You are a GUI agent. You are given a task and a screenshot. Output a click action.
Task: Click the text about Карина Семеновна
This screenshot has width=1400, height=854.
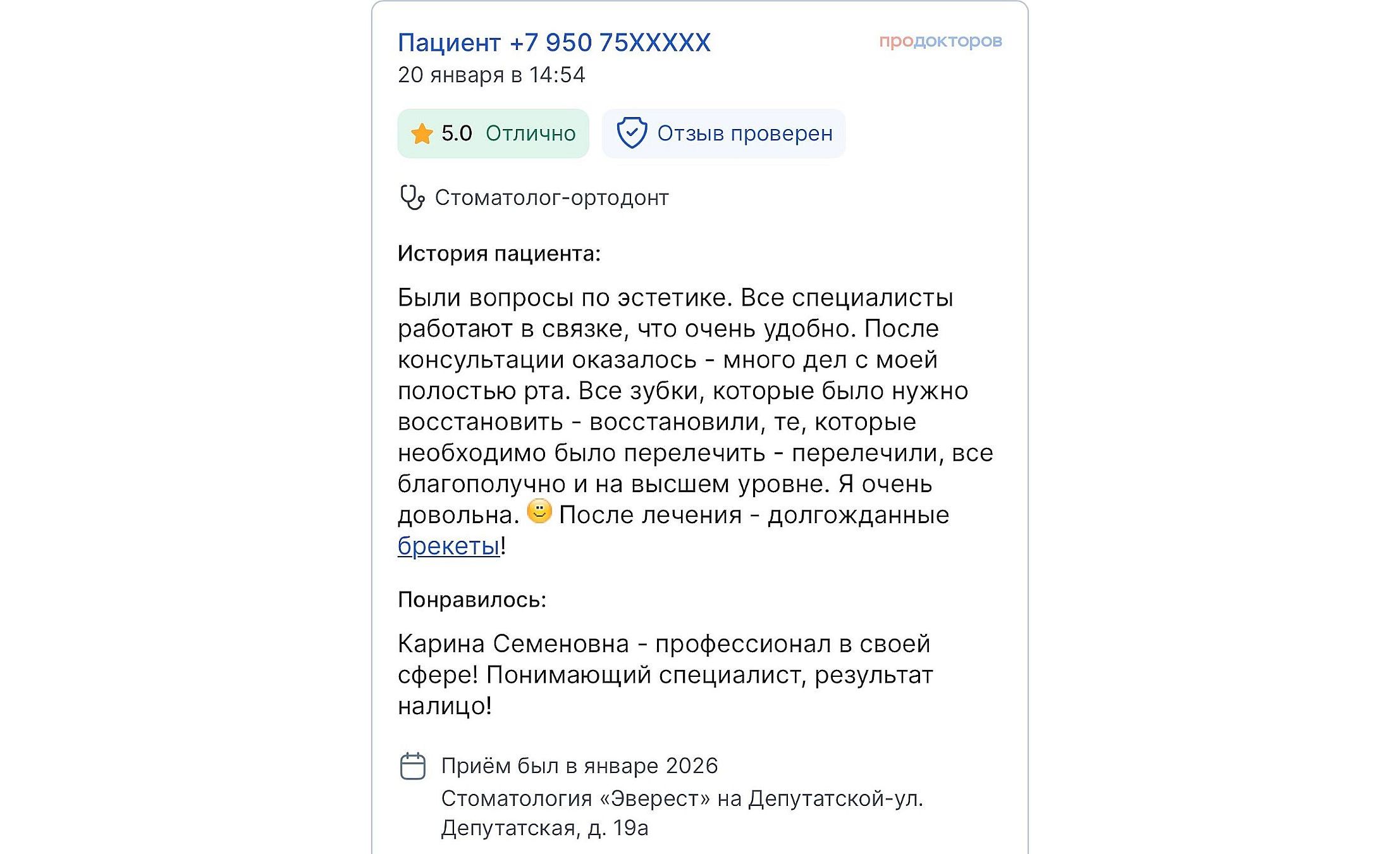tap(665, 674)
